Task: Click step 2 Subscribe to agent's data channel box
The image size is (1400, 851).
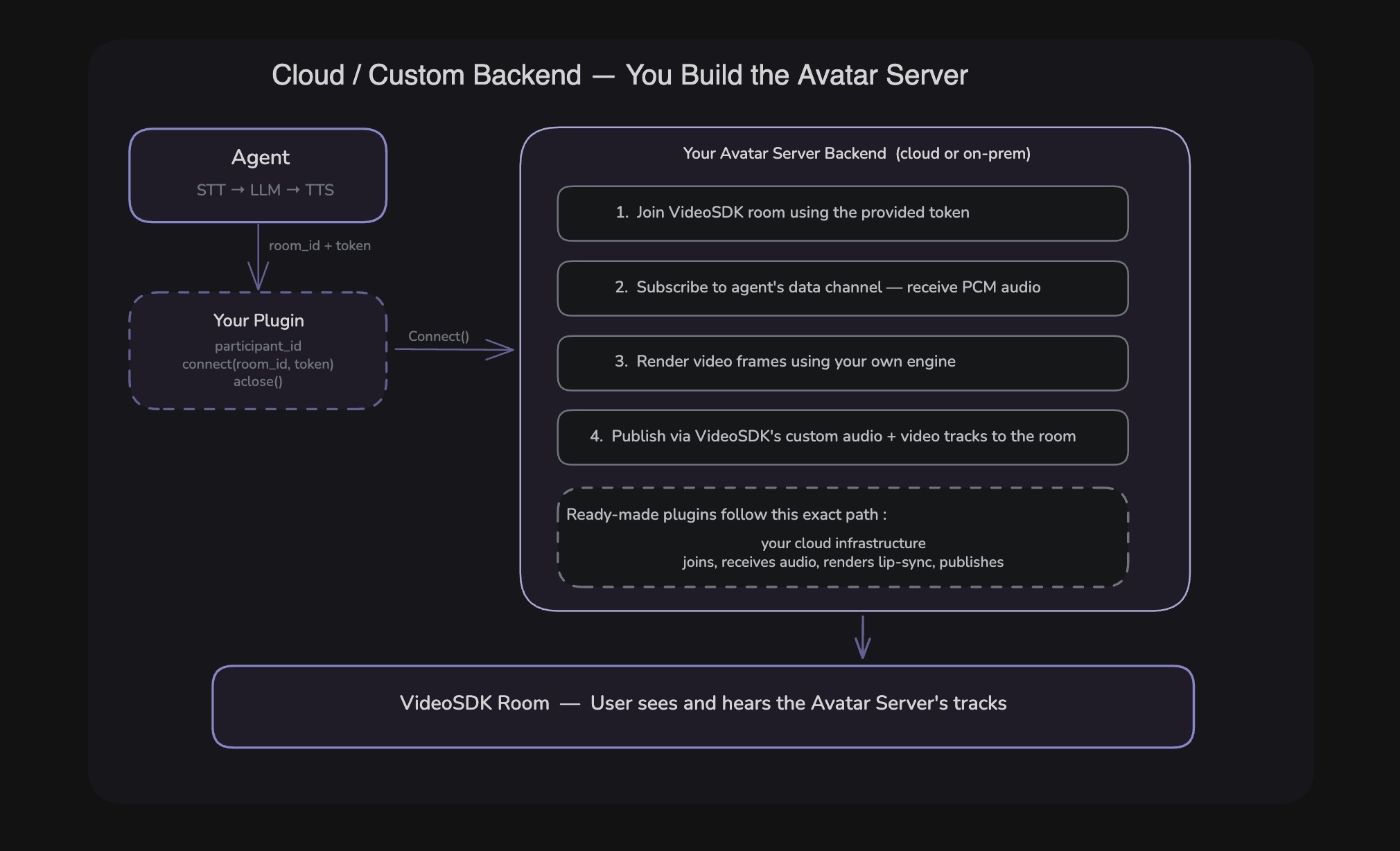Action: pos(841,288)
